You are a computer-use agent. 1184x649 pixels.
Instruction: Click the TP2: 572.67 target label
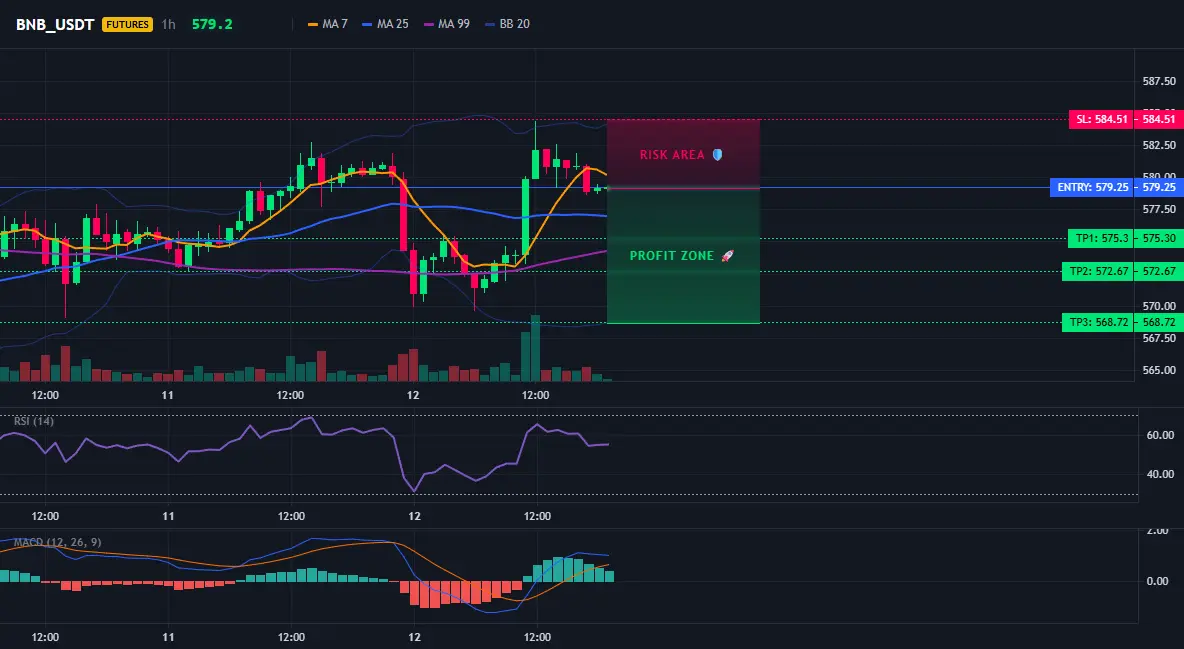[1097, 271]
